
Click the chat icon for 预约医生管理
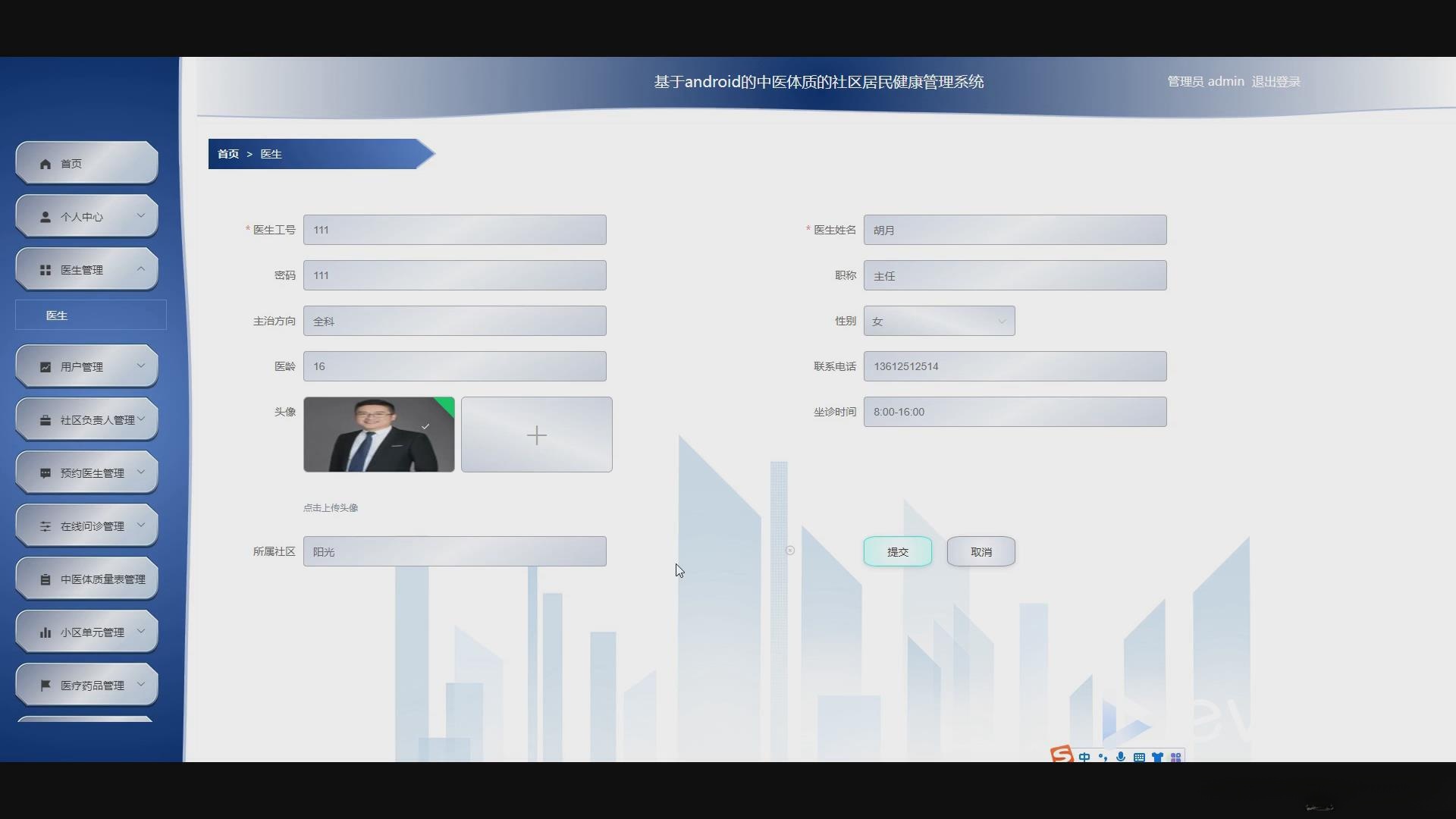(x=45, y=473)
